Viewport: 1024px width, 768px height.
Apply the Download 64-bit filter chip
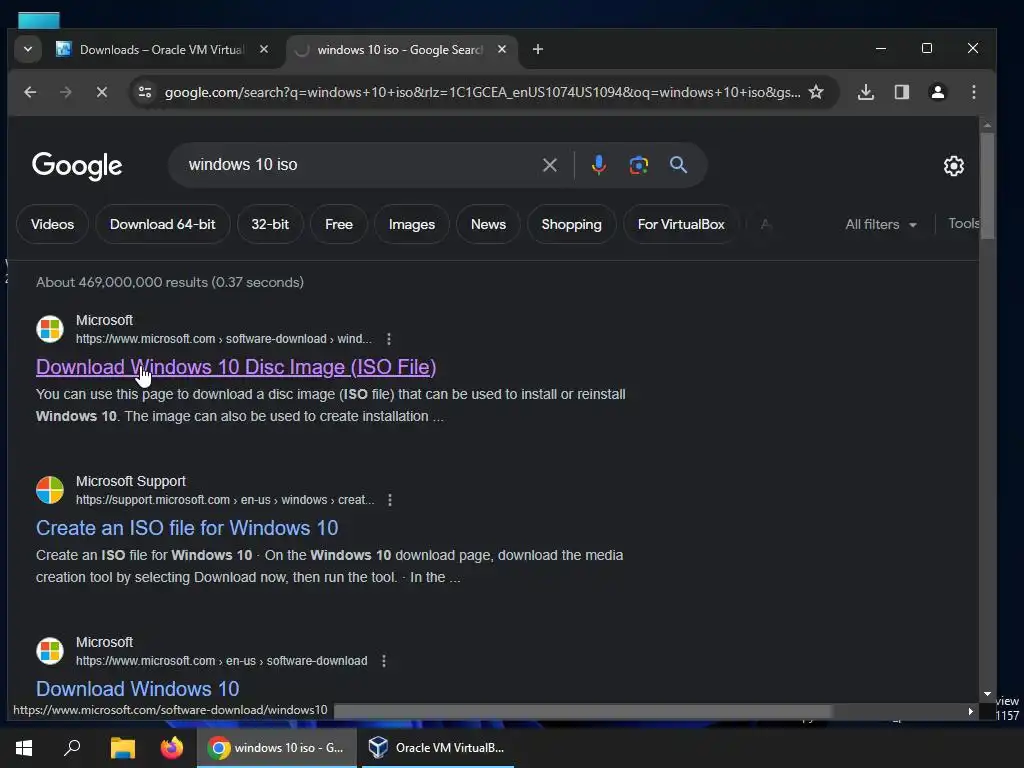(x=163, y=224)
